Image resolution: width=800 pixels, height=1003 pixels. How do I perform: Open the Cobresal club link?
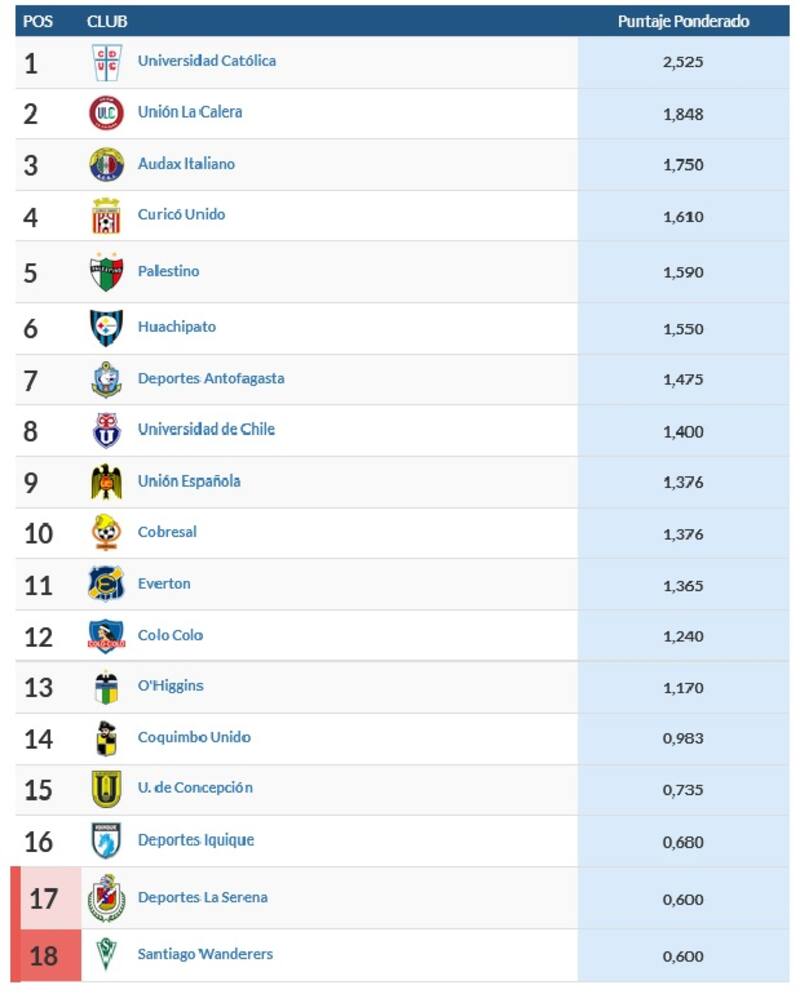(167, 532)
